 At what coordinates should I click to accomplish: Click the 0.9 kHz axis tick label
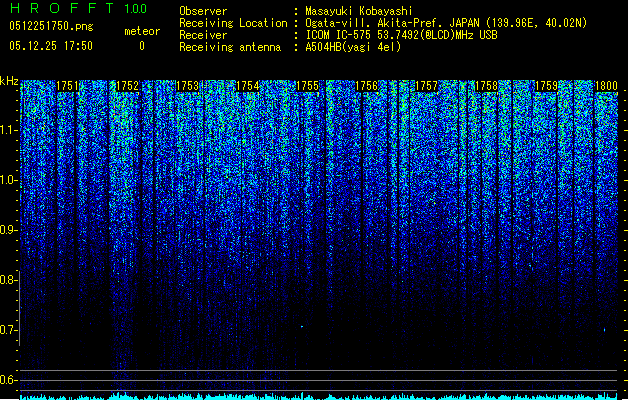coord(8,230)
